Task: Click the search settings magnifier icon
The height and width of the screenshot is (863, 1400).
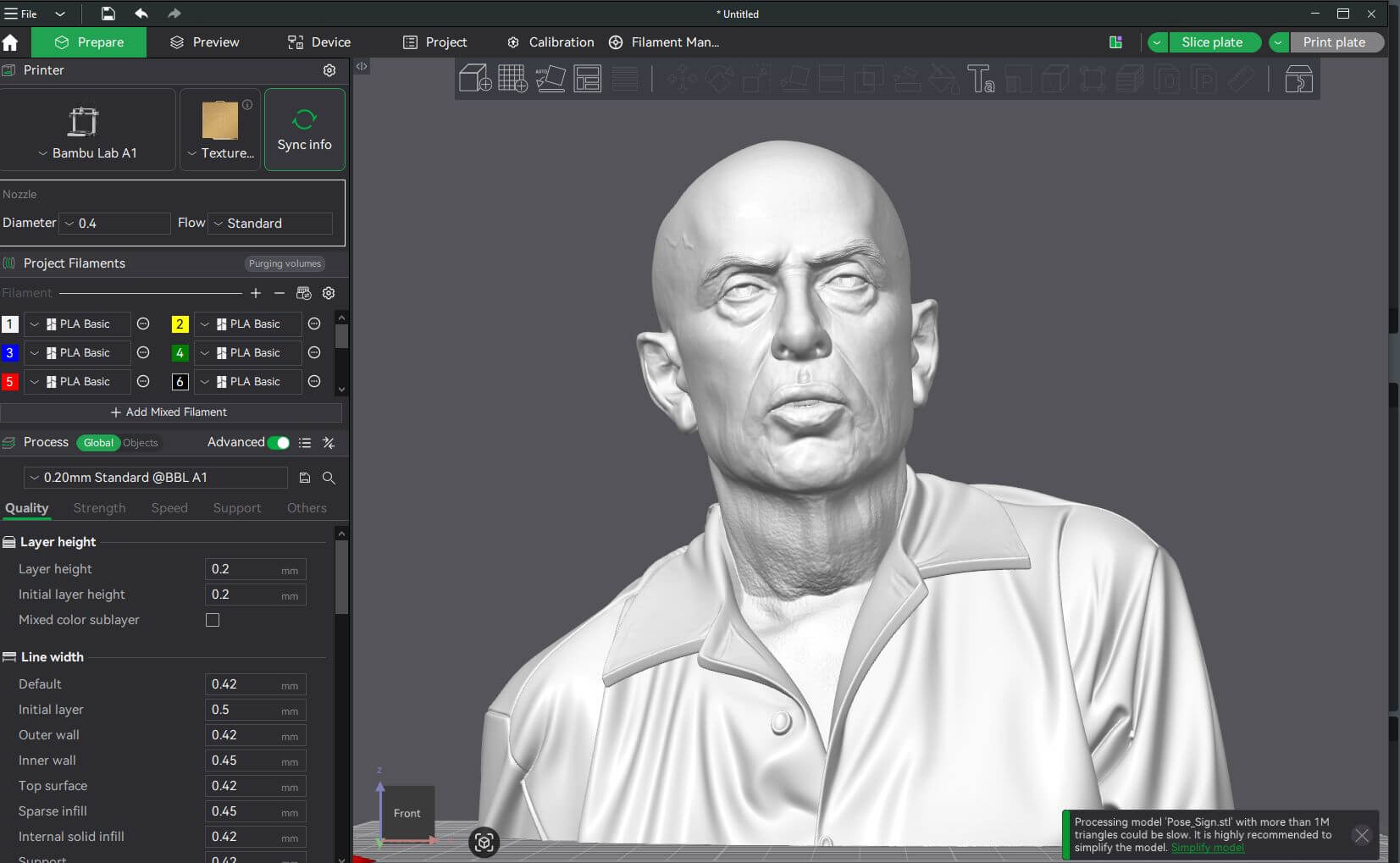Action: (329, 478)
